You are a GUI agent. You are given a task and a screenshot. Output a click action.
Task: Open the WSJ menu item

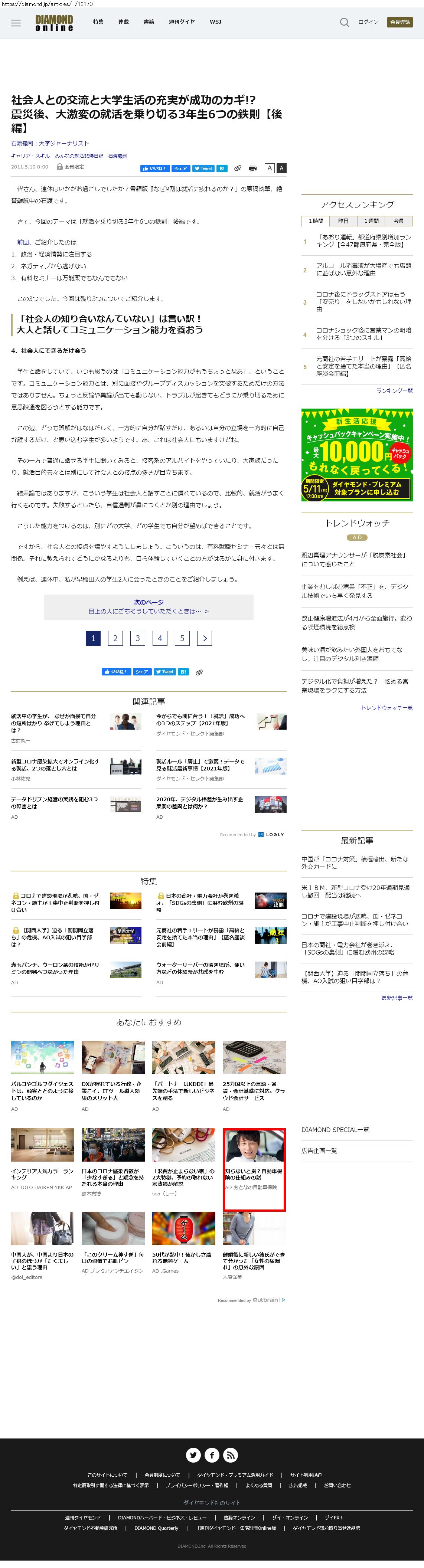pos(215,22)
